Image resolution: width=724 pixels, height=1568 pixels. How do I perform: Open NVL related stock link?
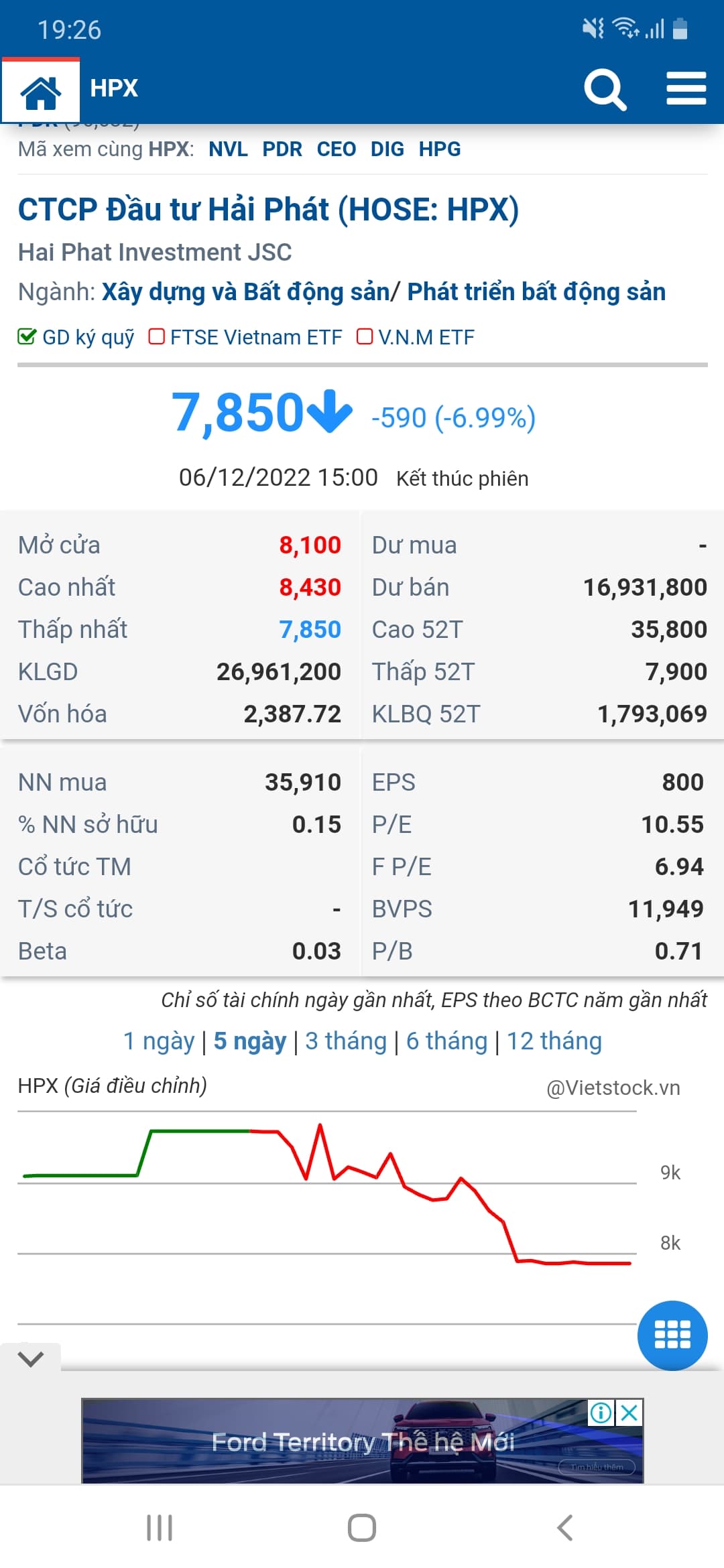pyautogui.click(x=228, y=149)
